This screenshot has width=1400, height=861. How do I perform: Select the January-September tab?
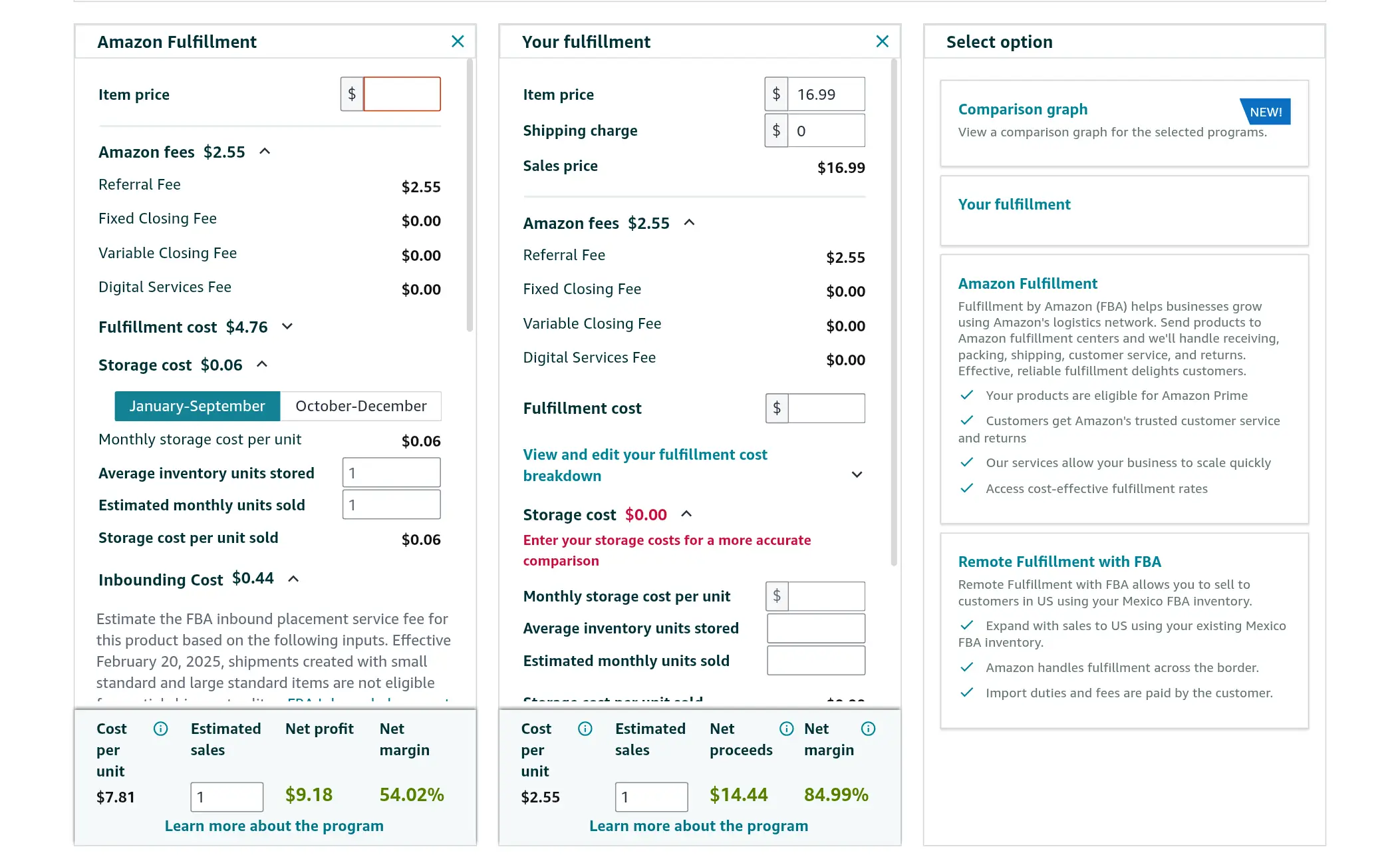coord(196,406)
